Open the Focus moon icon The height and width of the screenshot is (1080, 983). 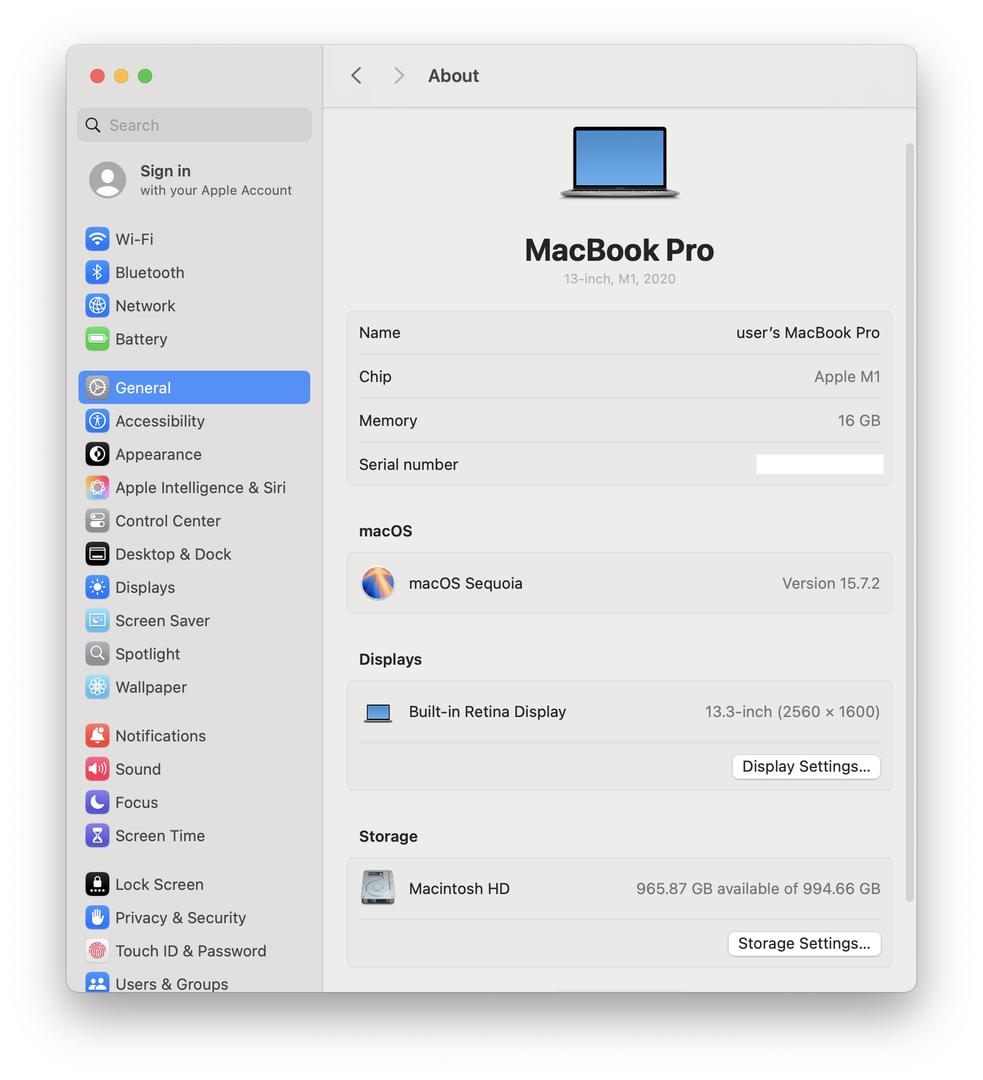pyautogui.click(x=97, y=802)
